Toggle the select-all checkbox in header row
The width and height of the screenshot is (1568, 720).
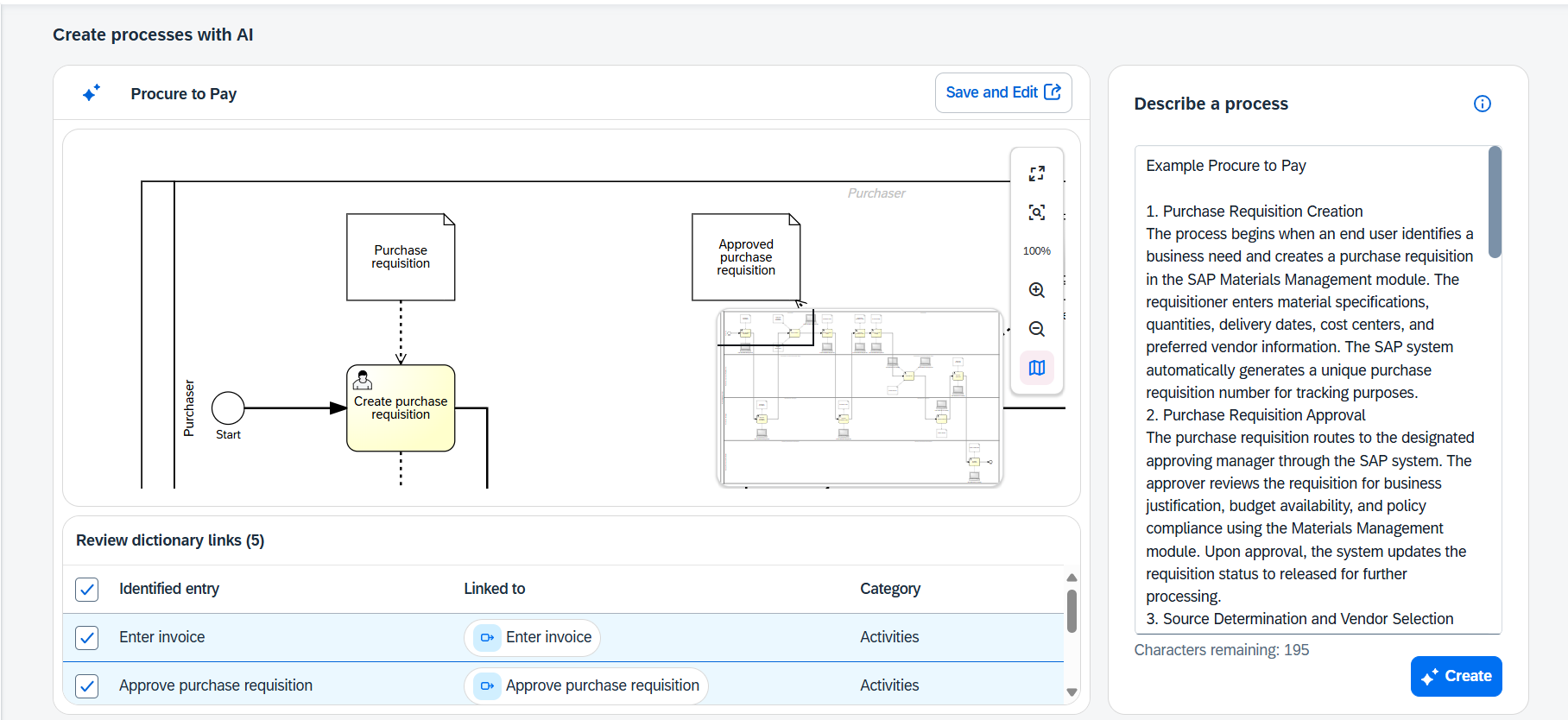(87, 590)
